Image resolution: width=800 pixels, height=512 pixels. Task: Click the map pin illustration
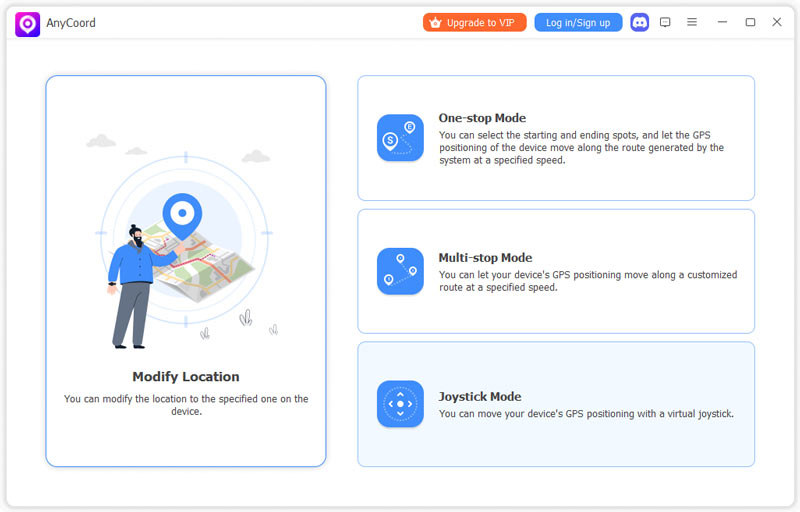coord(182,216)
